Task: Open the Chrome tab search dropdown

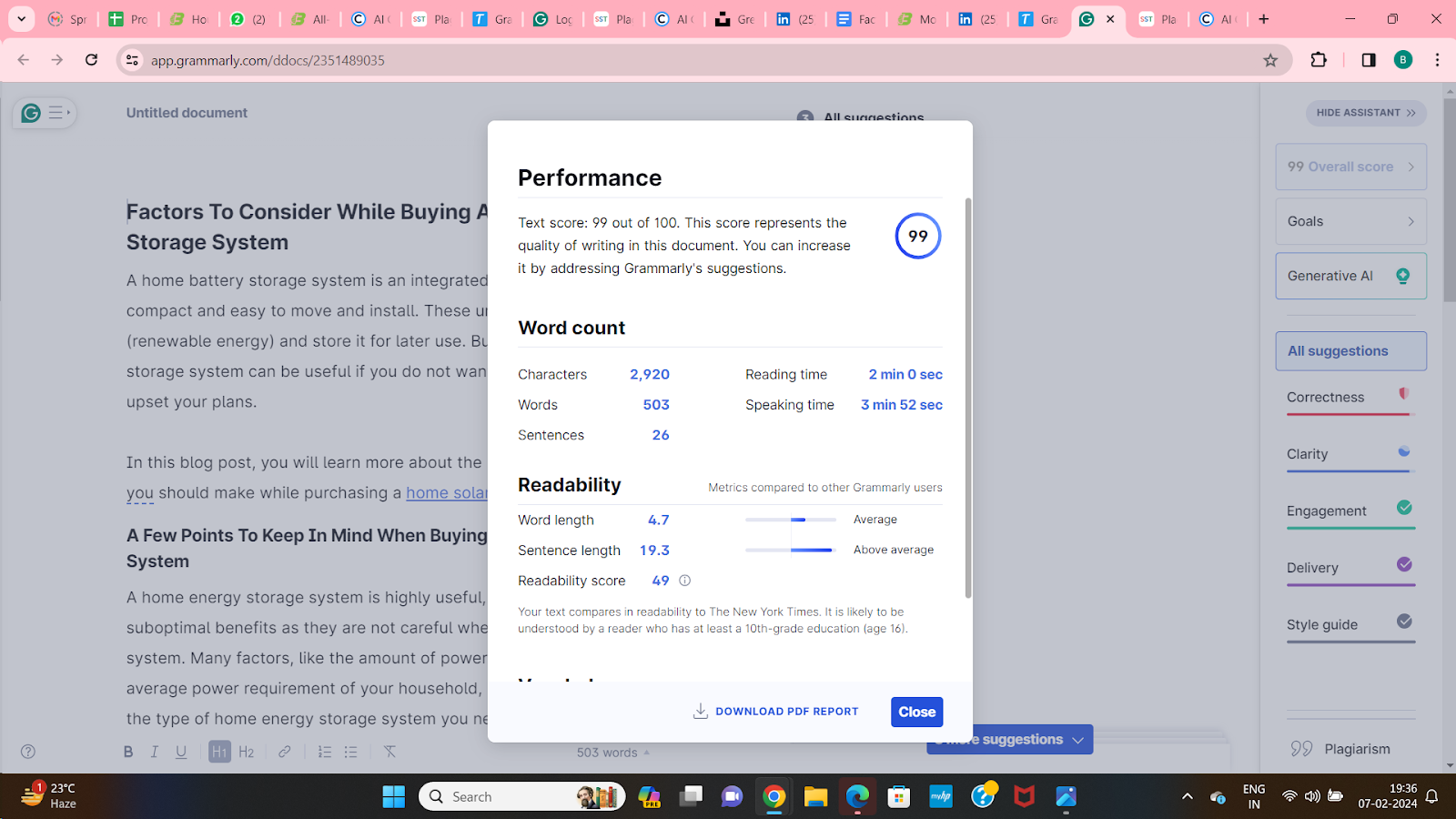Action: 21,19
